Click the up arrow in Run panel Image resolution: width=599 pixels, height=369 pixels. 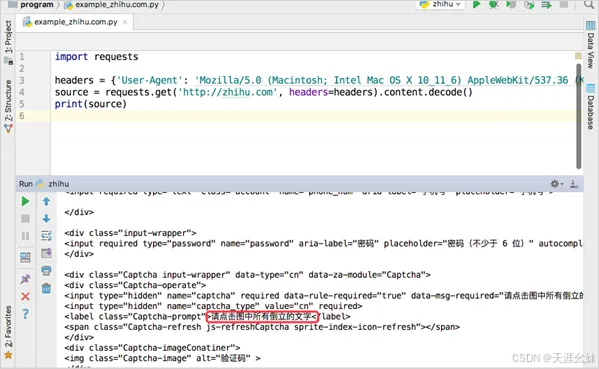tap(46, 201)
